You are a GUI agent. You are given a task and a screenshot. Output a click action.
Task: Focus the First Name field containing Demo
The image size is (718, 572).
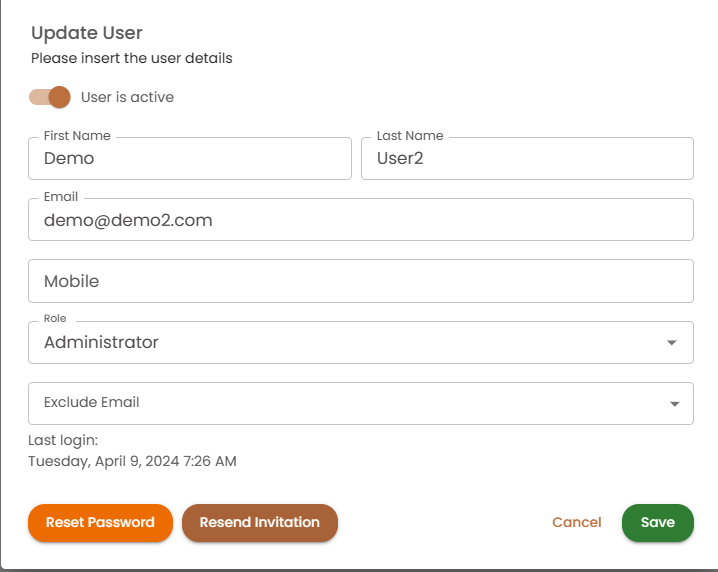click(x=190, y=158)
